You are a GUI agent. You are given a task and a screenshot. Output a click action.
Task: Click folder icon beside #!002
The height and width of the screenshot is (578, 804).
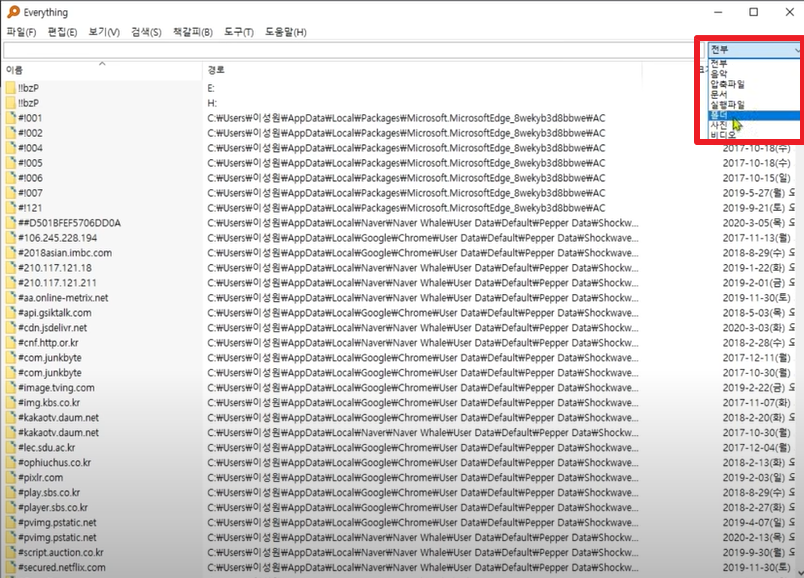click(10, 133)
